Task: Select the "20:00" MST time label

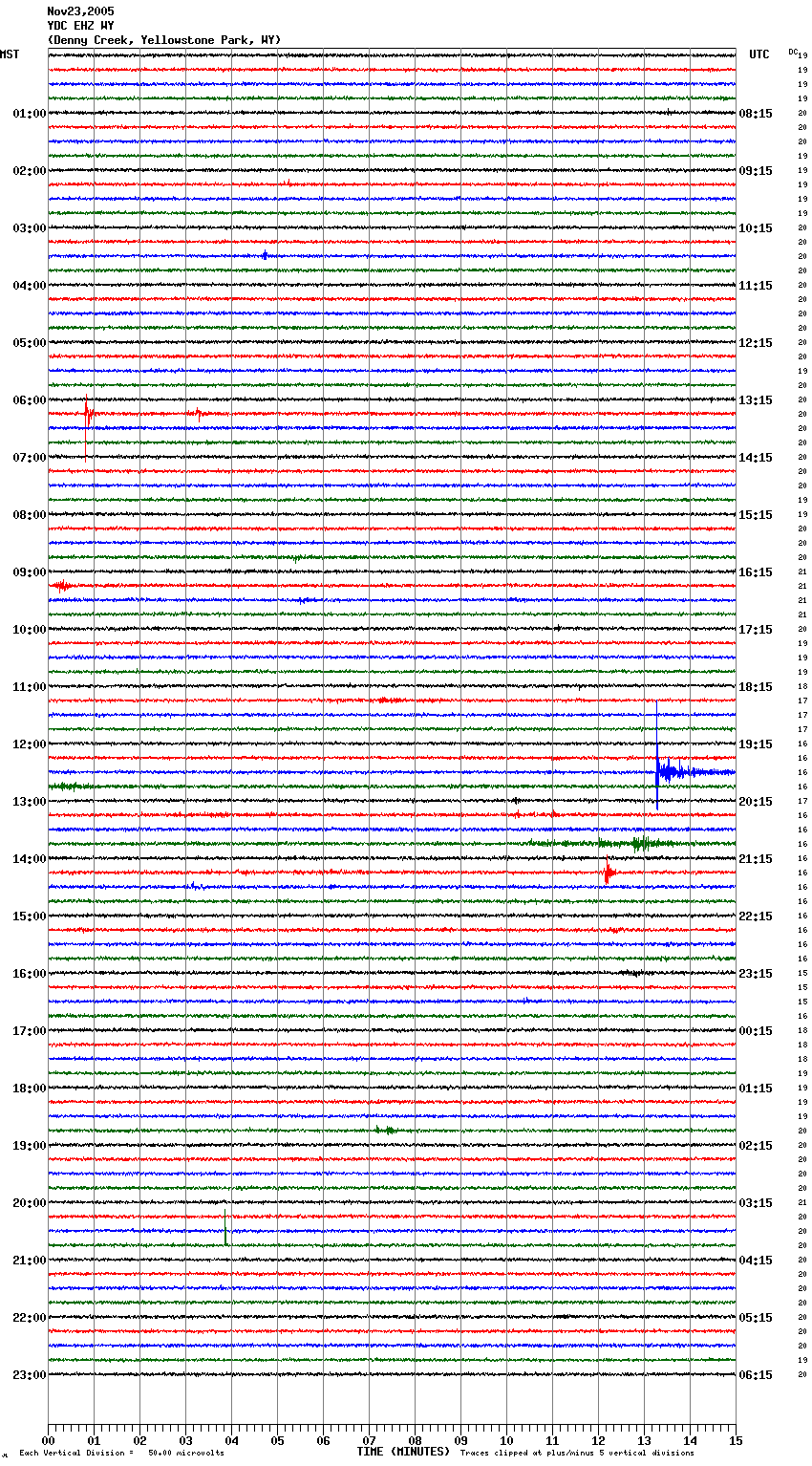Action: (x=30, y=1203)
